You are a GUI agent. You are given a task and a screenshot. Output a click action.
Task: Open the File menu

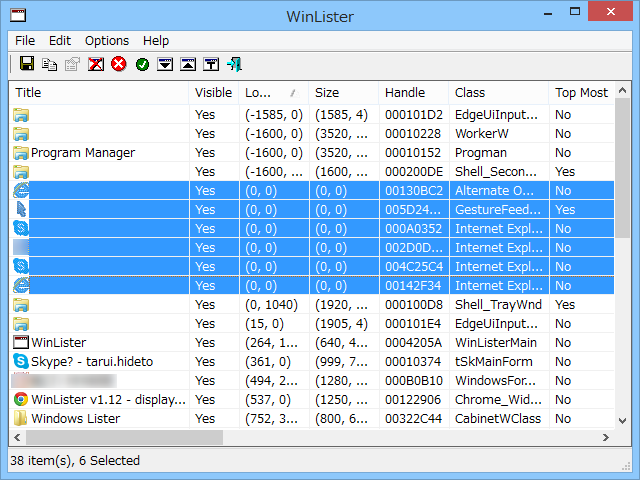(x=25, y=41)
